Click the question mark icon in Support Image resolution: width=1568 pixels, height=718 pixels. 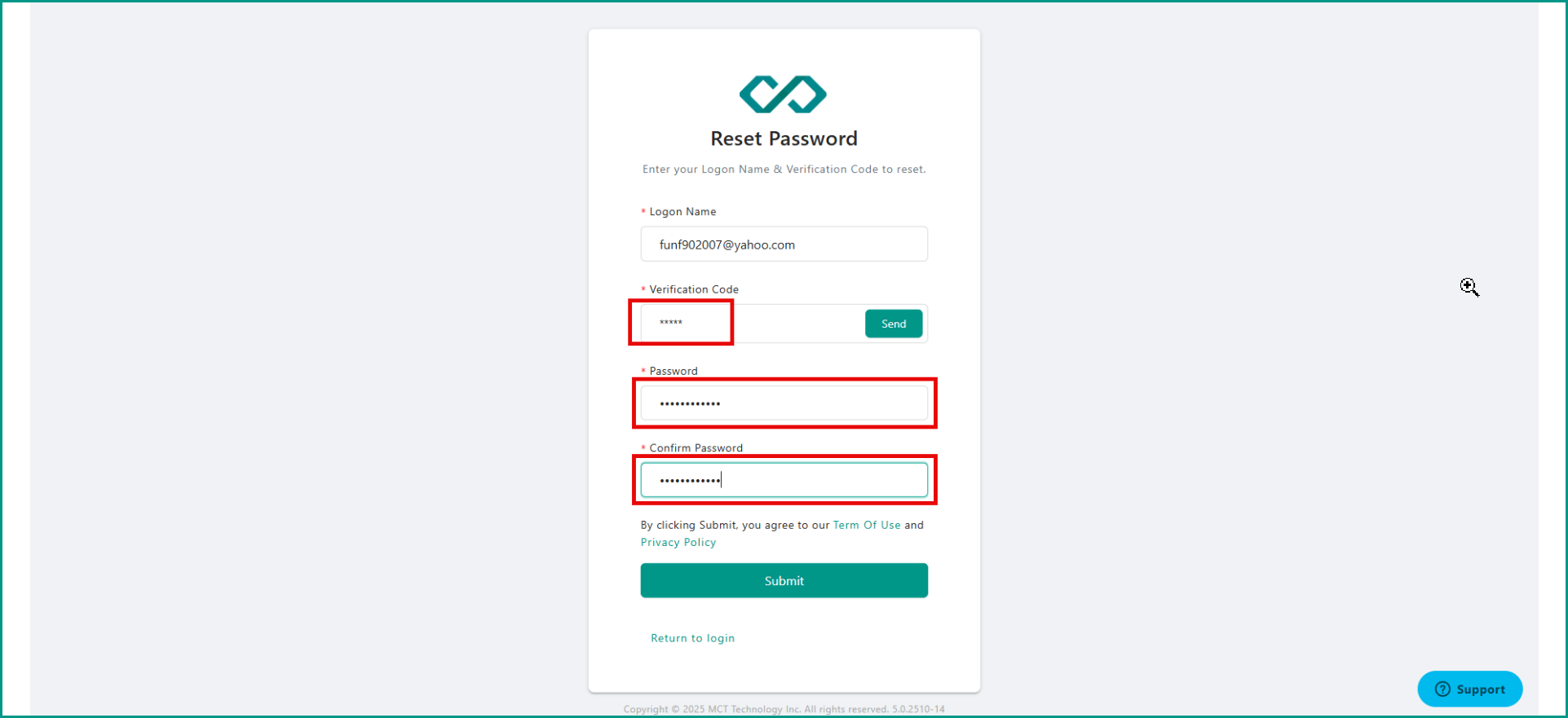click(1442, 689)
